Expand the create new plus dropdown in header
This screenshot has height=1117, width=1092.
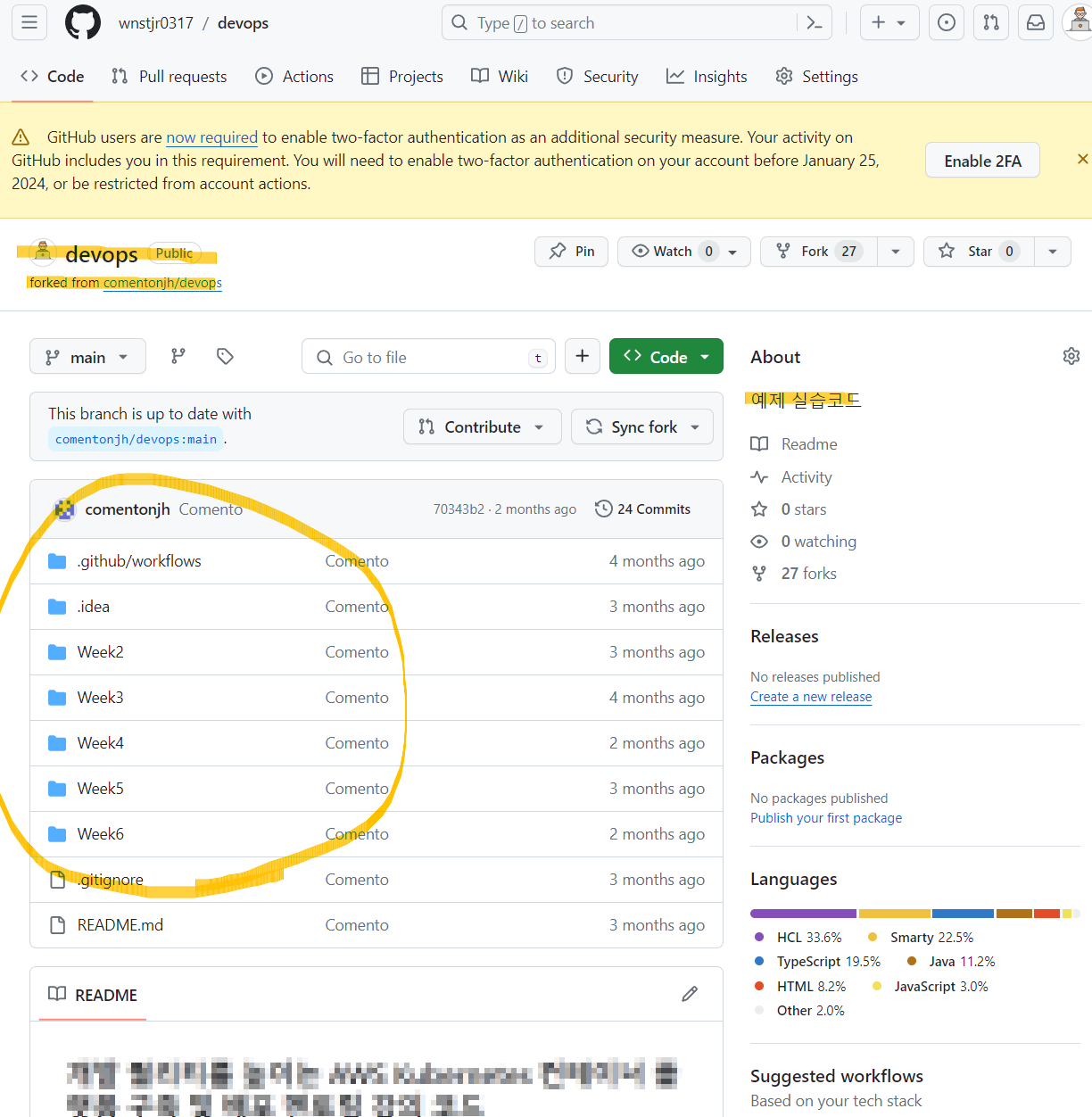tap(889, 22)
